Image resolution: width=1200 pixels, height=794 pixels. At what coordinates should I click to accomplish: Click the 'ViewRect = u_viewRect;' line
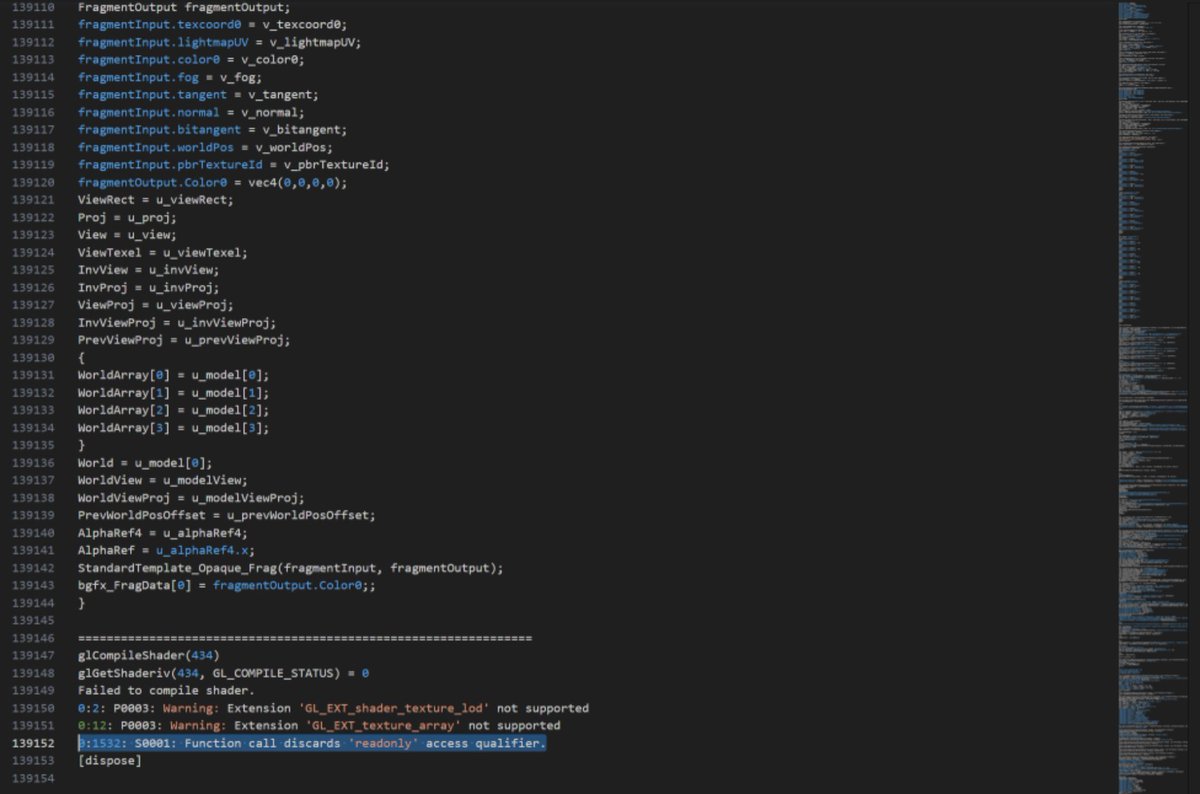(x=156, y=199)
